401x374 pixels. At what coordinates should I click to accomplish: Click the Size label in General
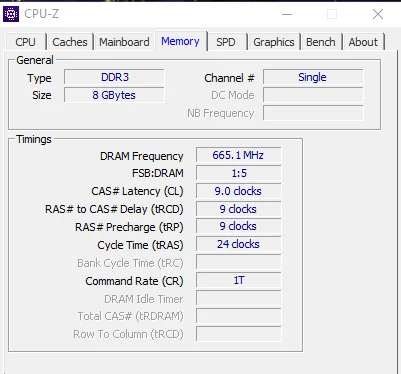(42, 95)
